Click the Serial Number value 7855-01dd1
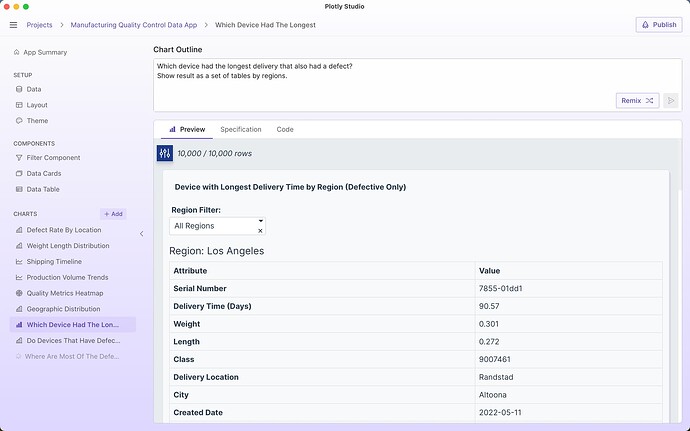Screen dimensions: 690x431 tap(500, 289)
